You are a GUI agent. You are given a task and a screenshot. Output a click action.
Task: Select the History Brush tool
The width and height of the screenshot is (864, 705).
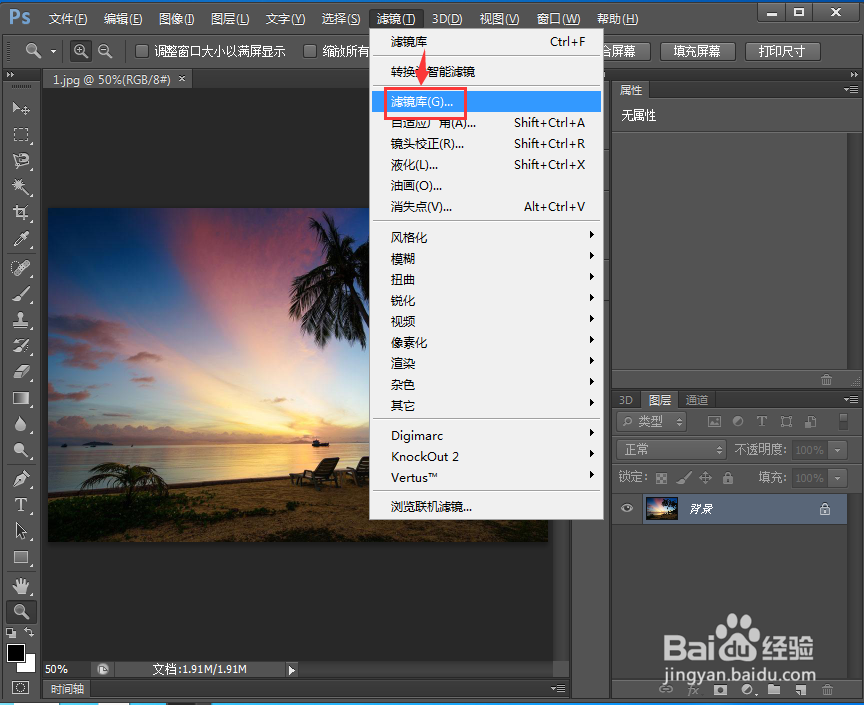[x=21, y=346]
